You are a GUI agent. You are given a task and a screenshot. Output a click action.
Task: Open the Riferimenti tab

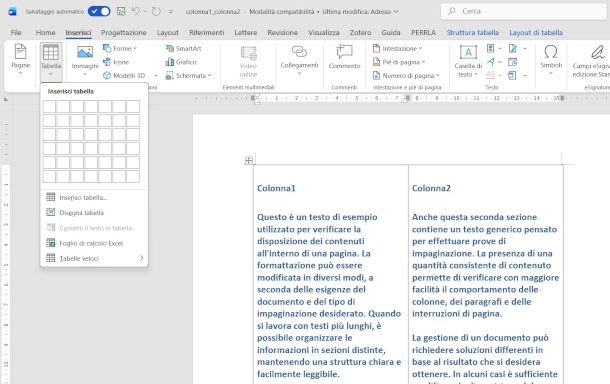click(x=207, y=33)
